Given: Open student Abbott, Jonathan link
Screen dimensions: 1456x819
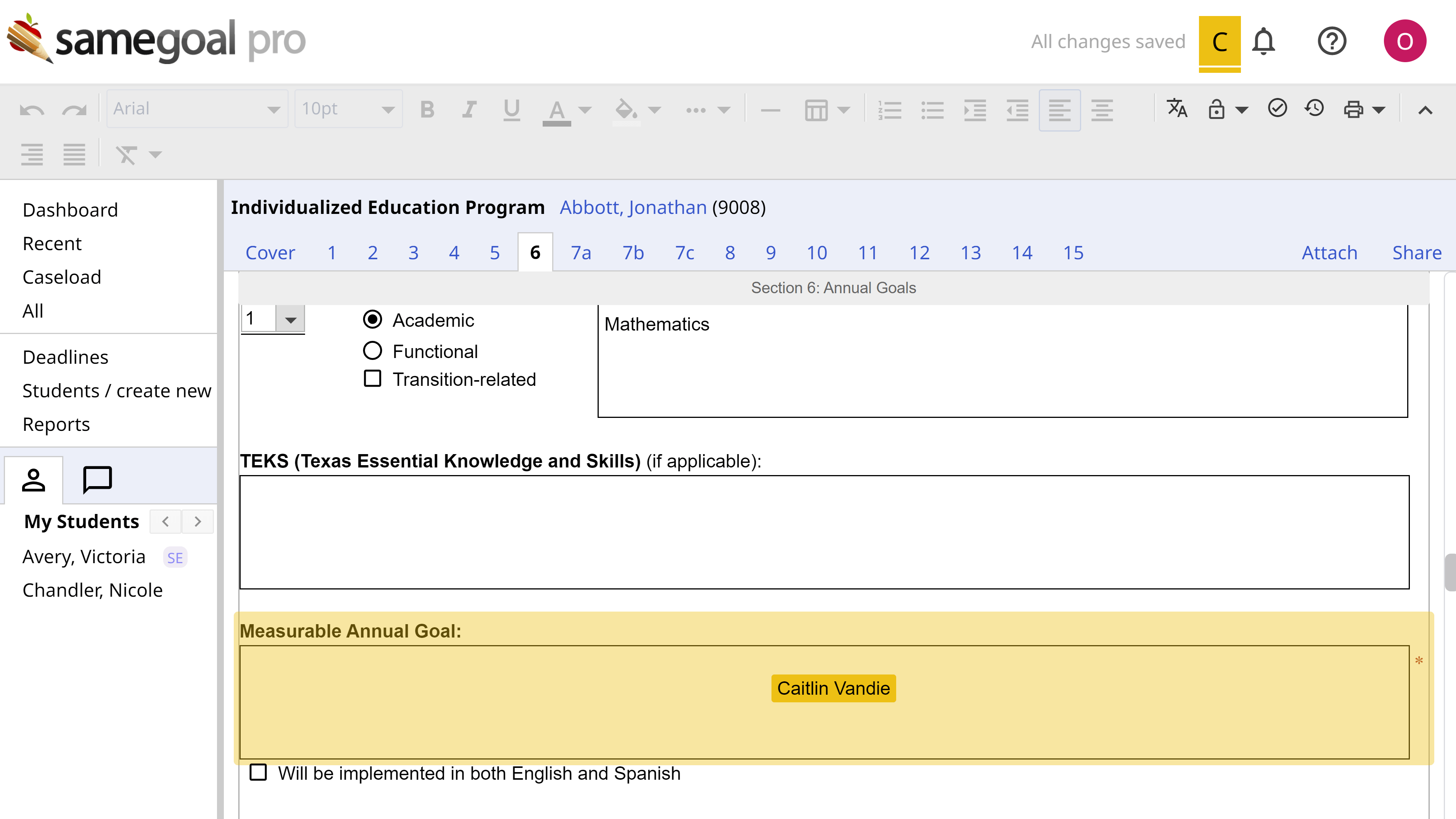Looking at the screenshot, I should [633, 207].
